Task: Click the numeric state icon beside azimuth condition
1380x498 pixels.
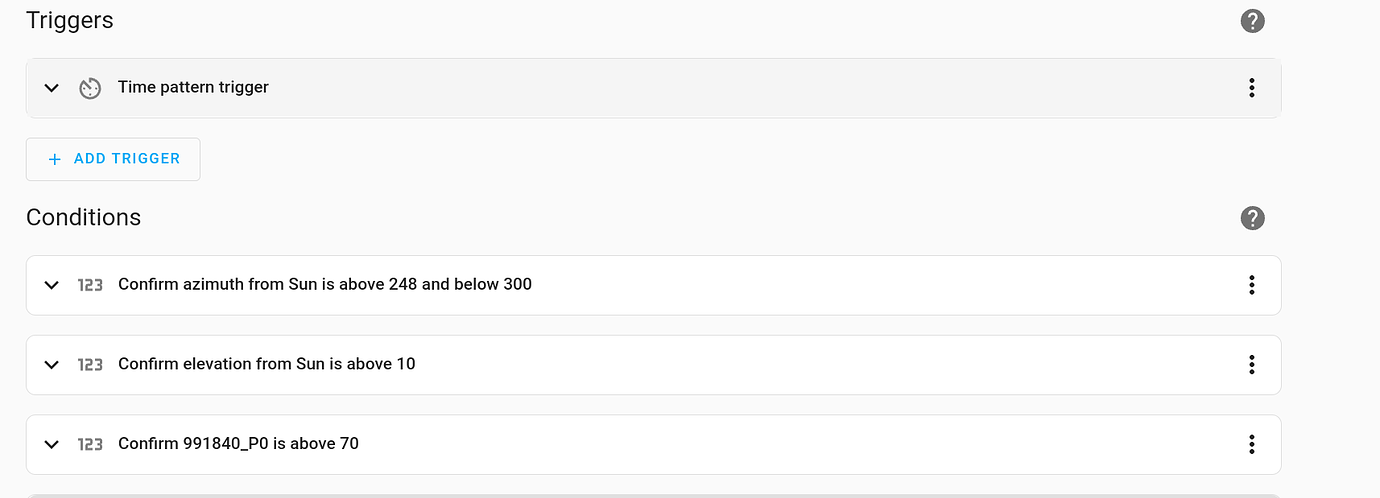Action: coord(90,285)
